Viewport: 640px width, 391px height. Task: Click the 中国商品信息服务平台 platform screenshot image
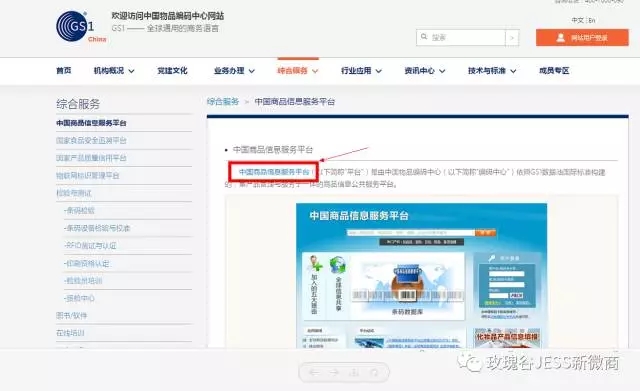coord(421,275)
